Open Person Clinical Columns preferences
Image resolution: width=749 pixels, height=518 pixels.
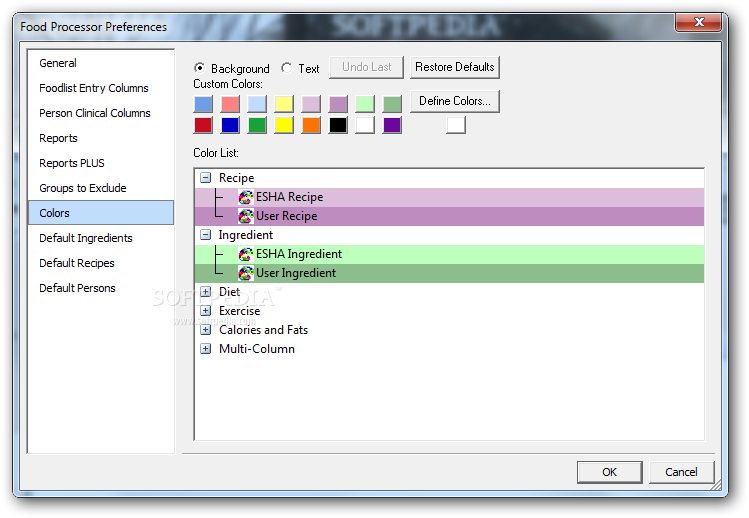(x=101, y=113)
